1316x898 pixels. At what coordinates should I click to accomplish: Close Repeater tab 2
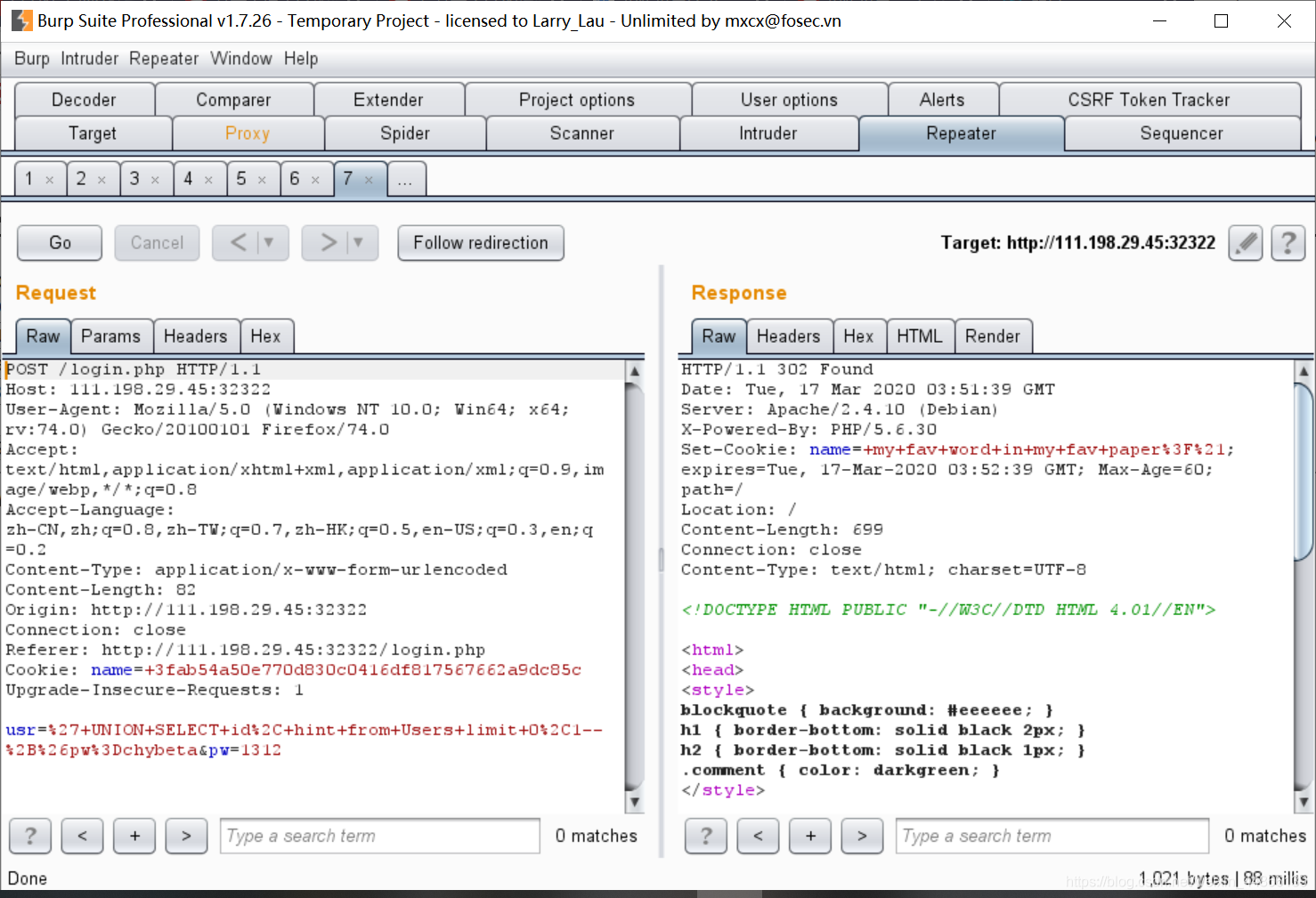click(102, 180)
